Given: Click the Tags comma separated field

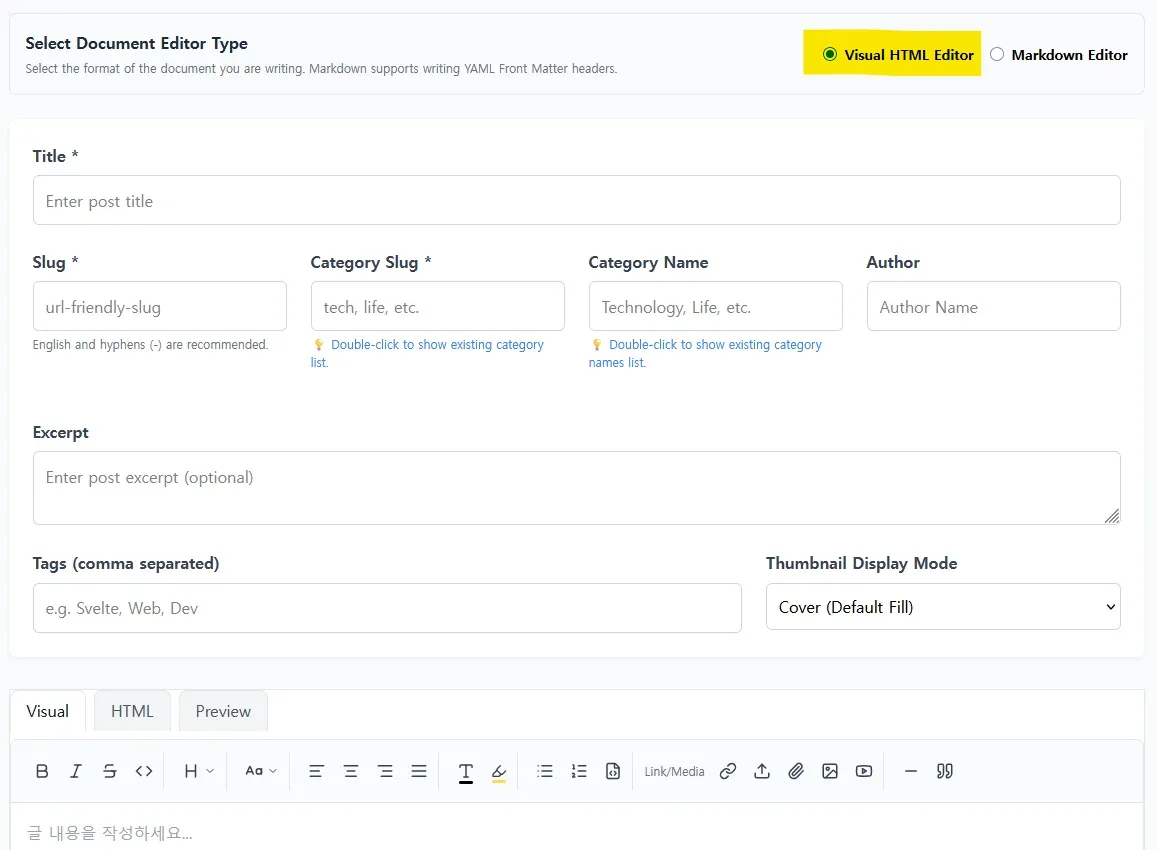Looking at the screenshot, I should tap(387, 608).
